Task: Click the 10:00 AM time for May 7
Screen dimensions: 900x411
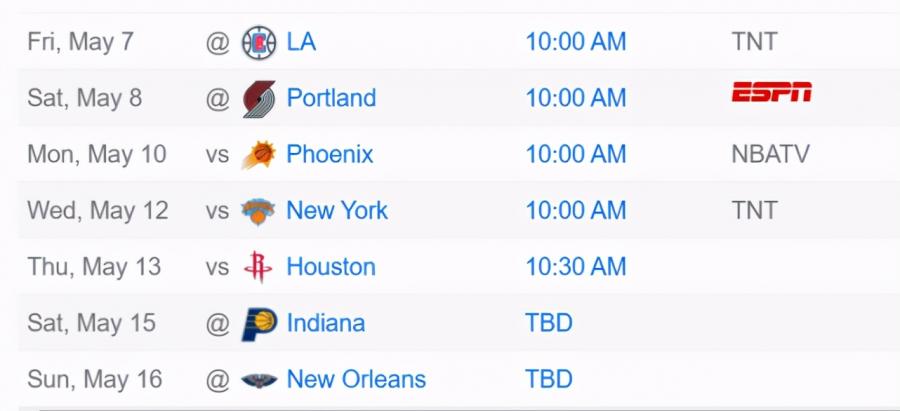Action: pyautogui.click(x=576, y=42)
